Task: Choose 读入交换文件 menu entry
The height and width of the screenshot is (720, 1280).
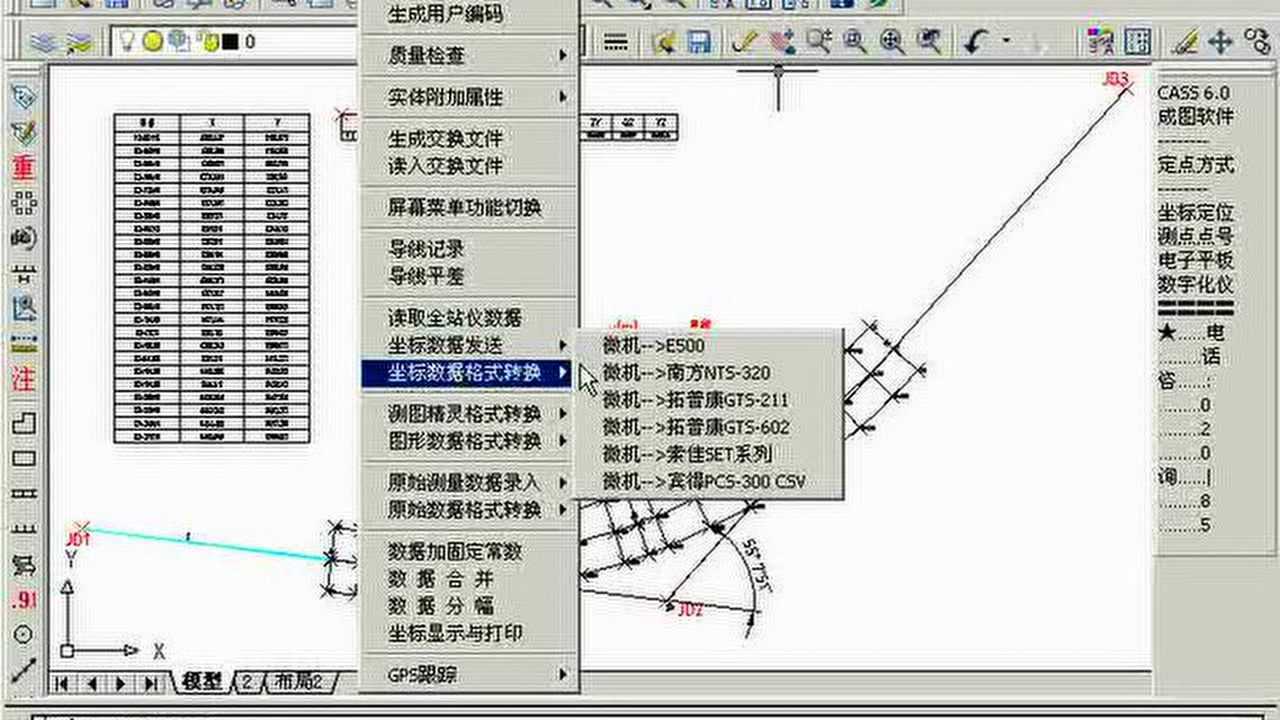Action: tap(469, 166)
